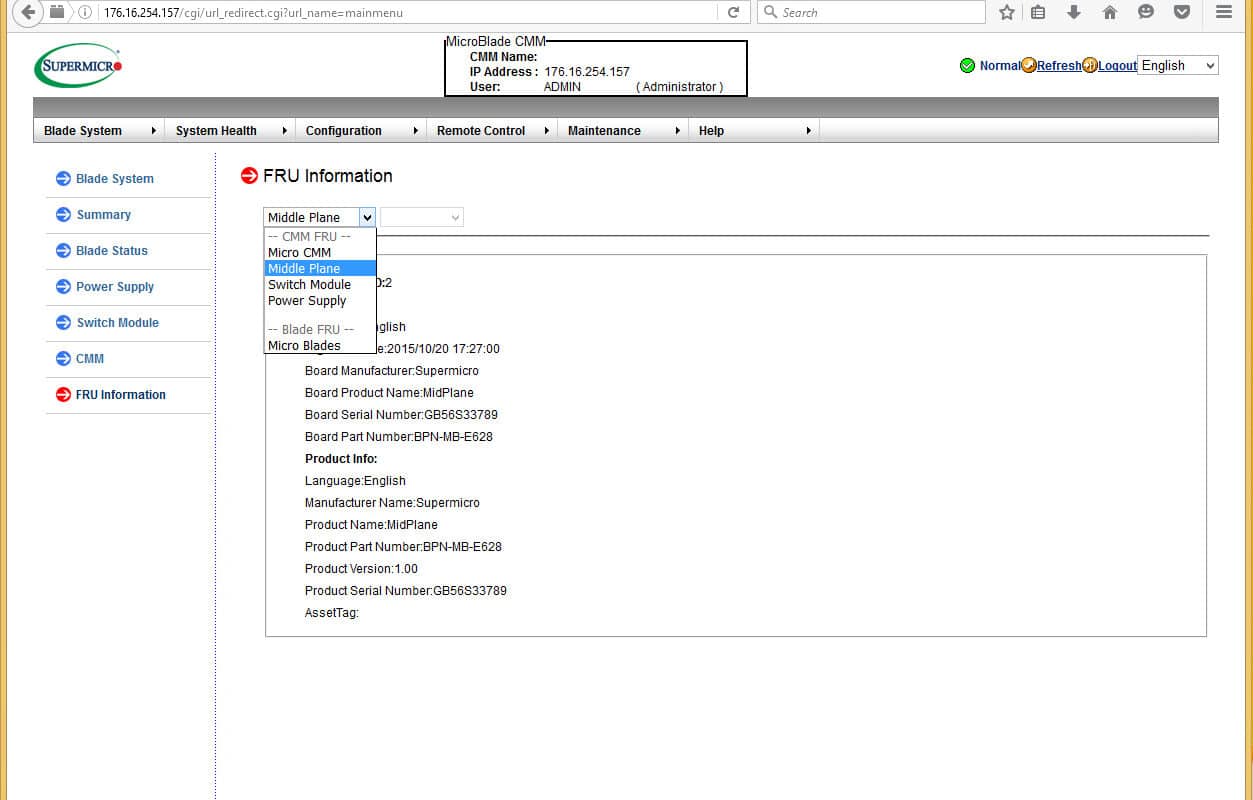The width and height of the screenshot is (1253, 800).
Task: Open the English language dropdown
Action: tap(1178, 66)
